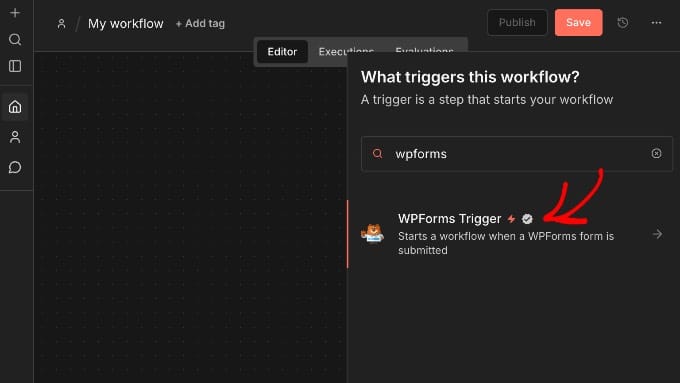Switch to the Executions tab
The height and width of the screenshot is (383, 680).
coord(346,52)
